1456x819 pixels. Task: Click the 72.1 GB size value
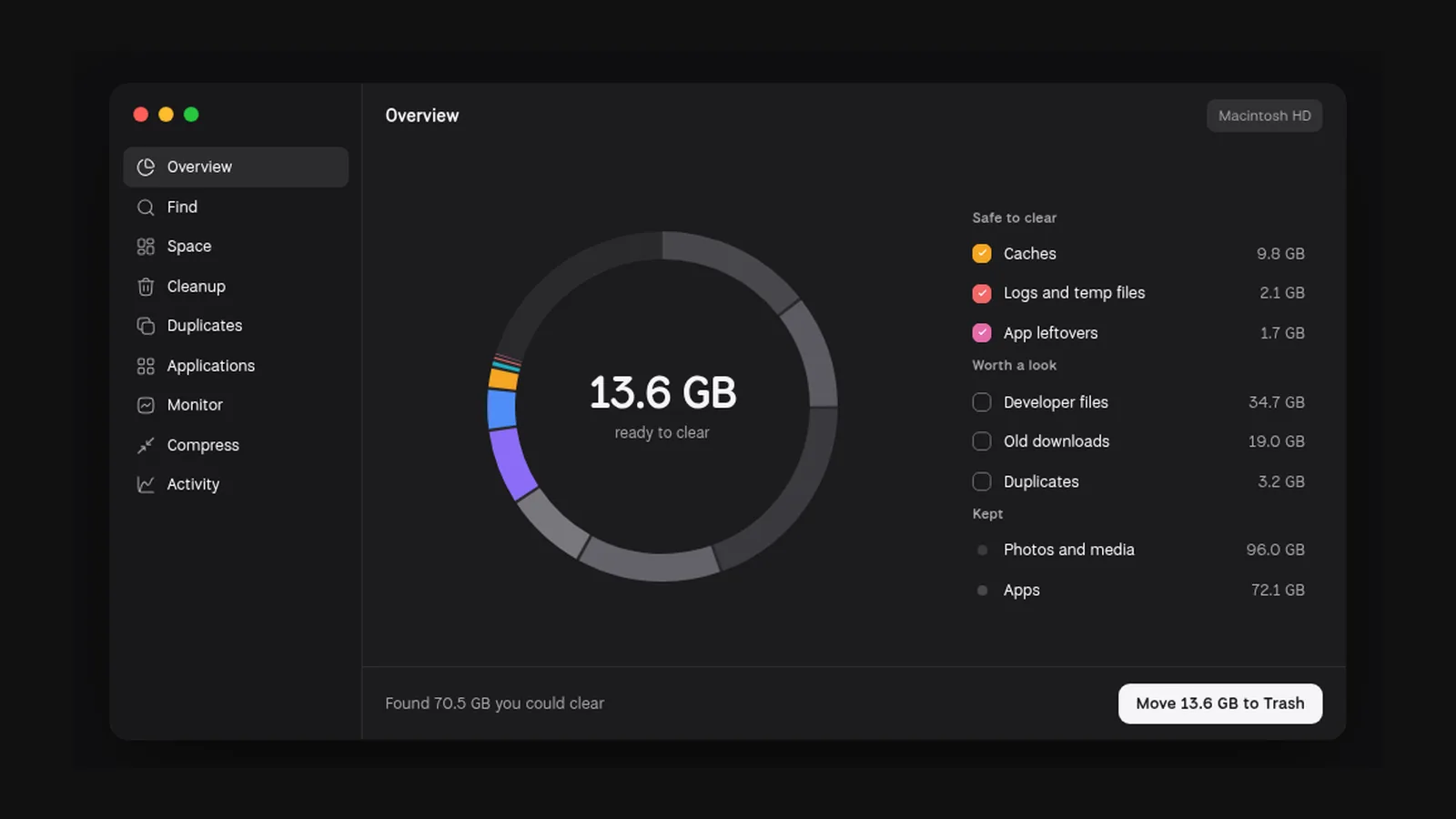(x=1278, y=590)
